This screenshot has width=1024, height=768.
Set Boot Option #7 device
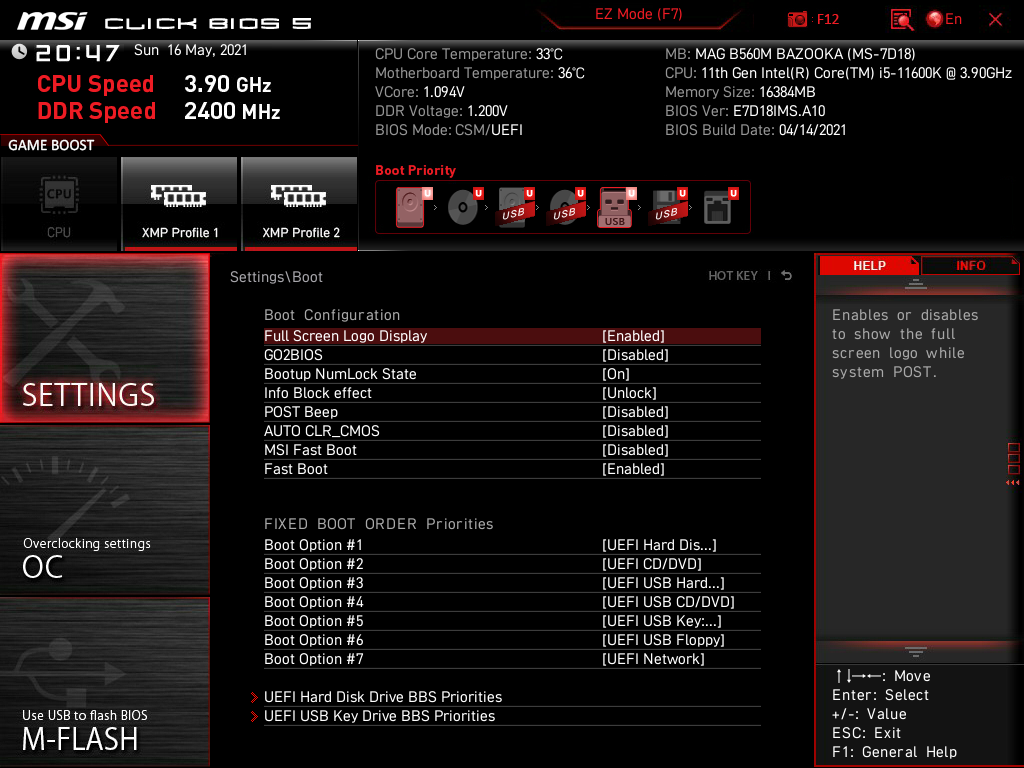coord(512,658)
